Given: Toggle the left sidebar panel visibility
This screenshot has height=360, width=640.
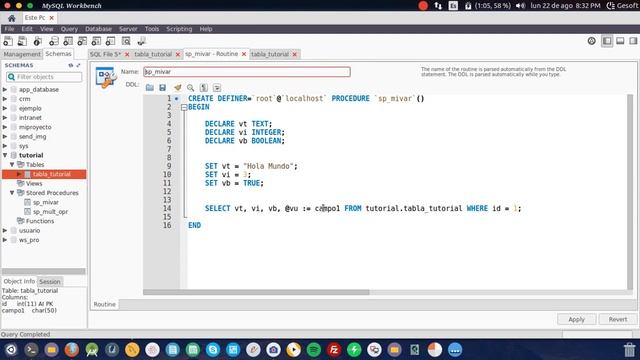Looking at the screenshot, I should 607,41.
